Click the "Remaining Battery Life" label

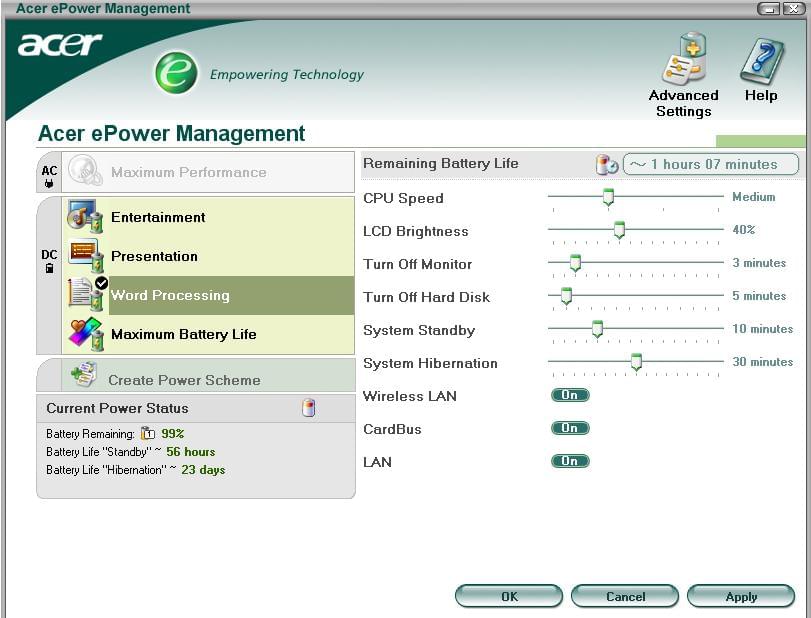(441, 163)
